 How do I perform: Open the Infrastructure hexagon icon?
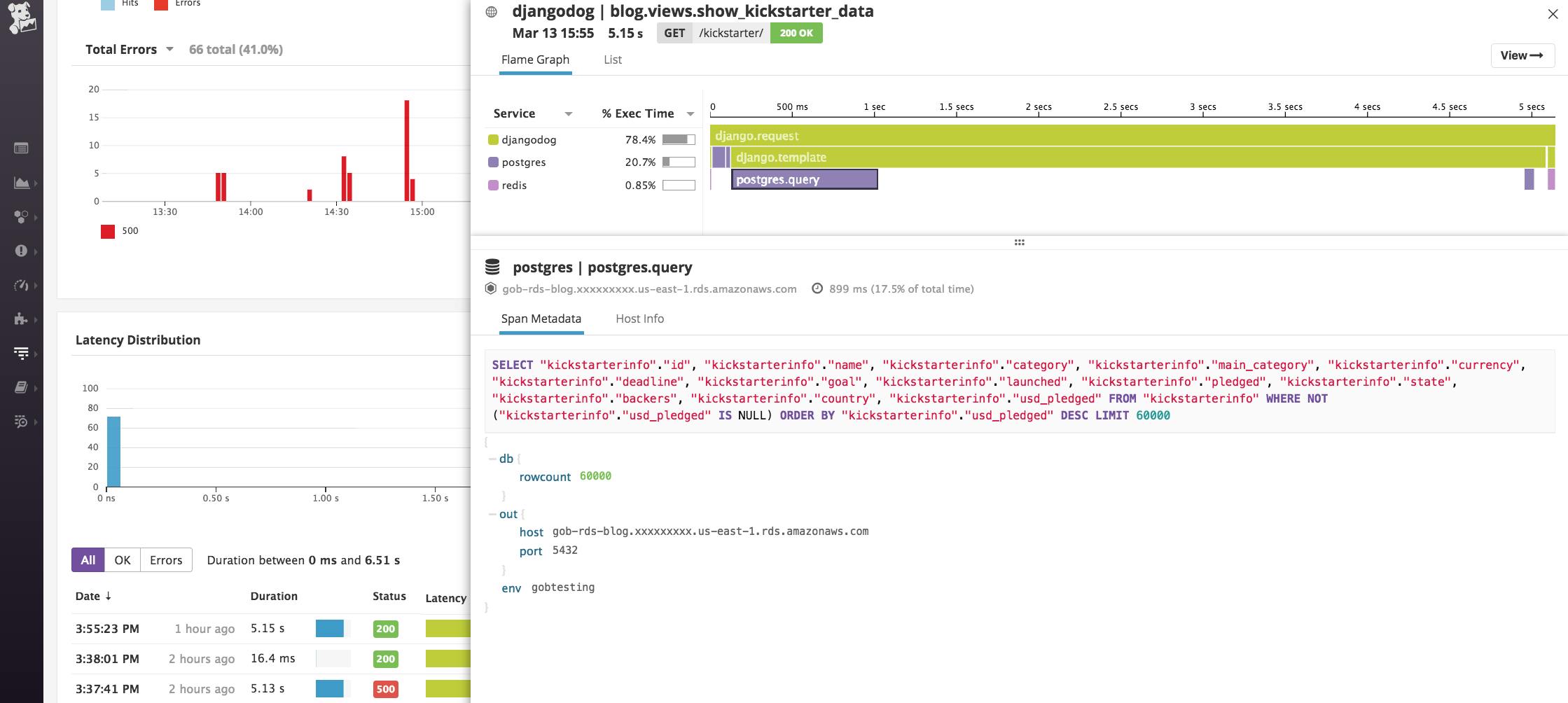(x=22, y=217)
